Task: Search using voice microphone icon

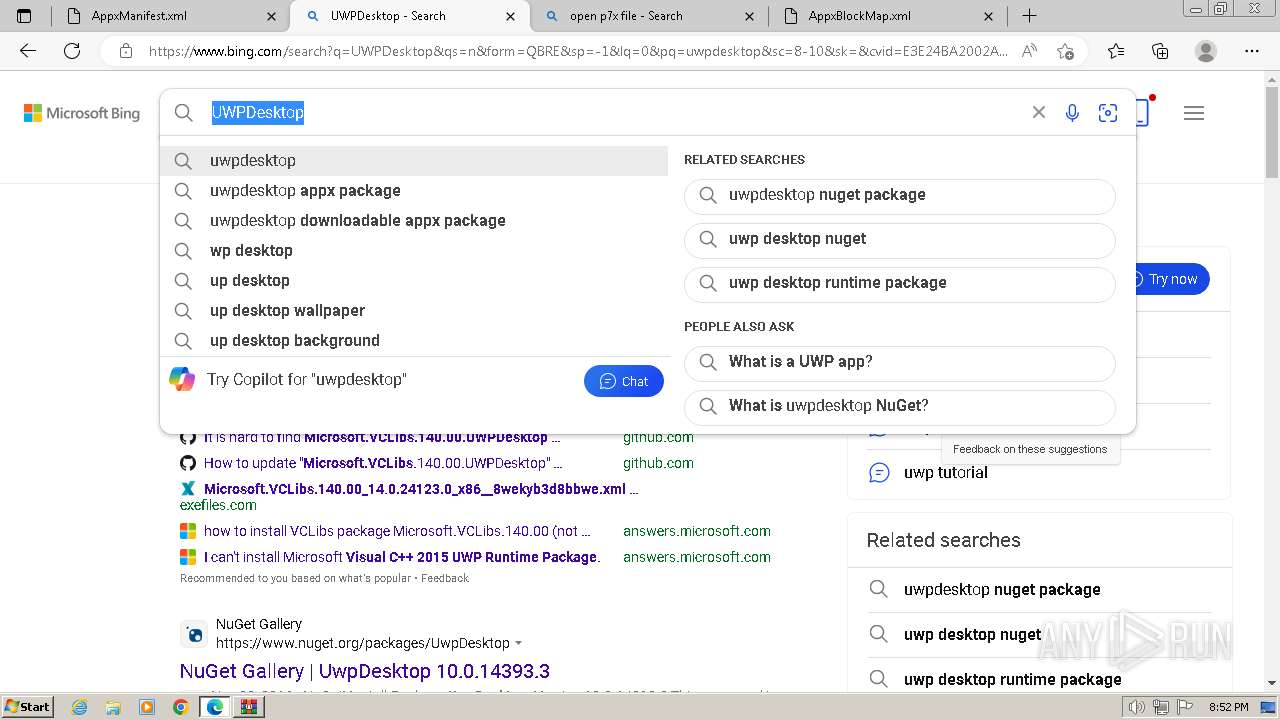Action: click(1072, 113)
